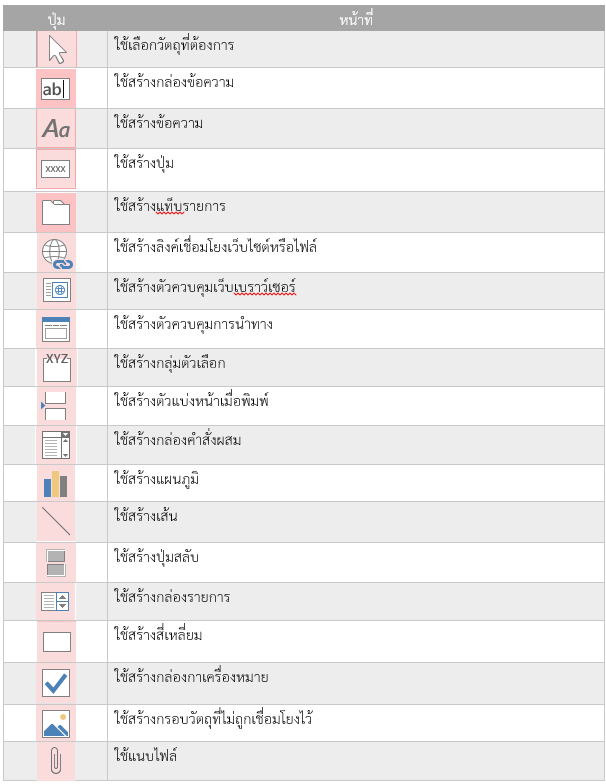Screen dimensions: 606x784
Task: Click the Text Box control icon
Action: click(56, 89)
